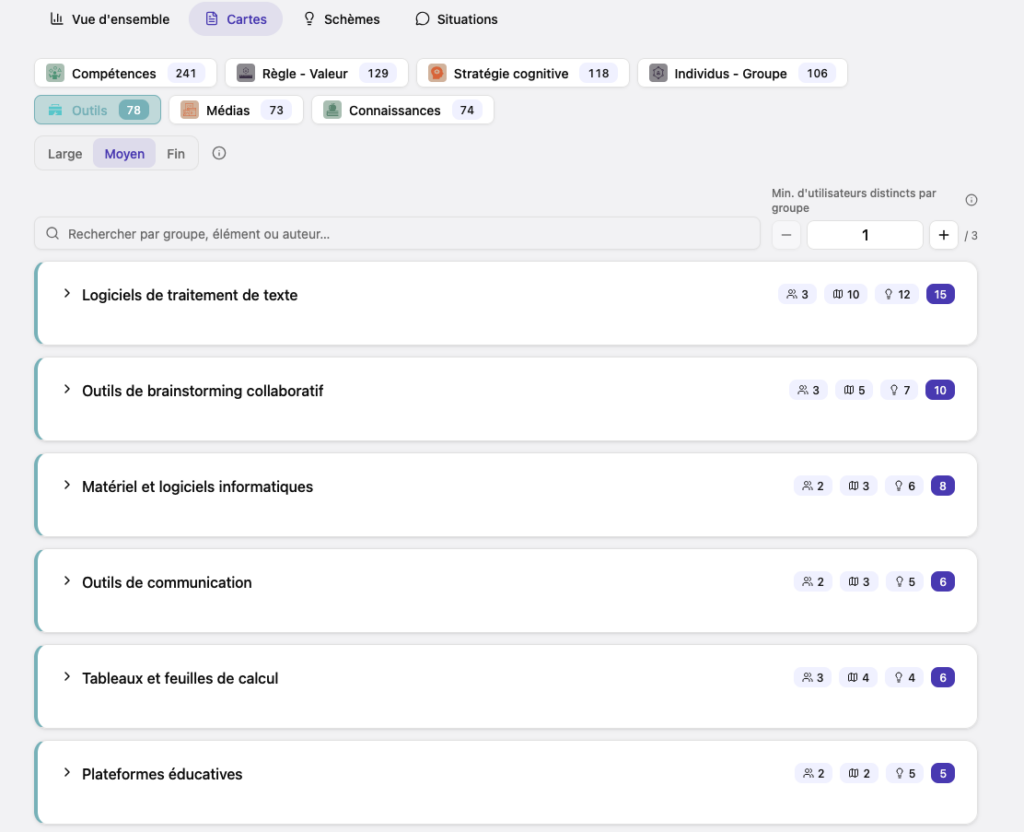The image size is (1024, 832).
Task: Select Moyen granularity
Action: (124, 153)
